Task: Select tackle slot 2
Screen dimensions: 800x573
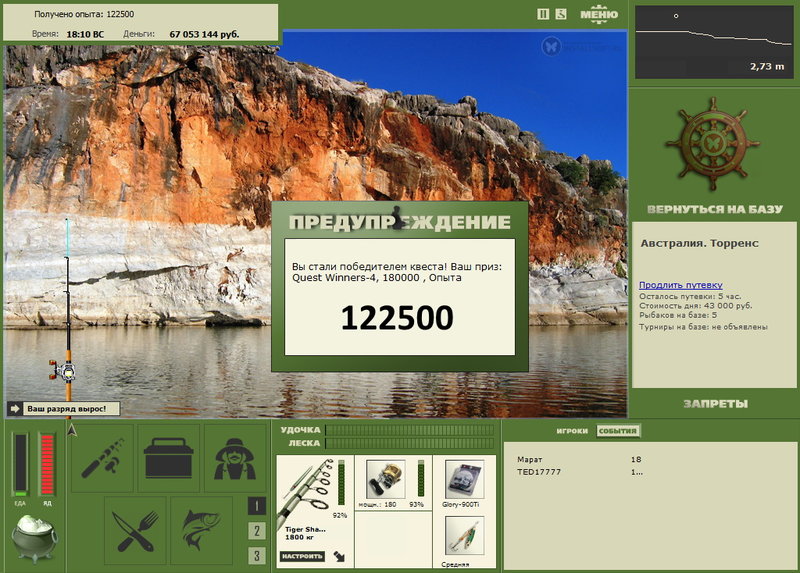Action: 257,531
